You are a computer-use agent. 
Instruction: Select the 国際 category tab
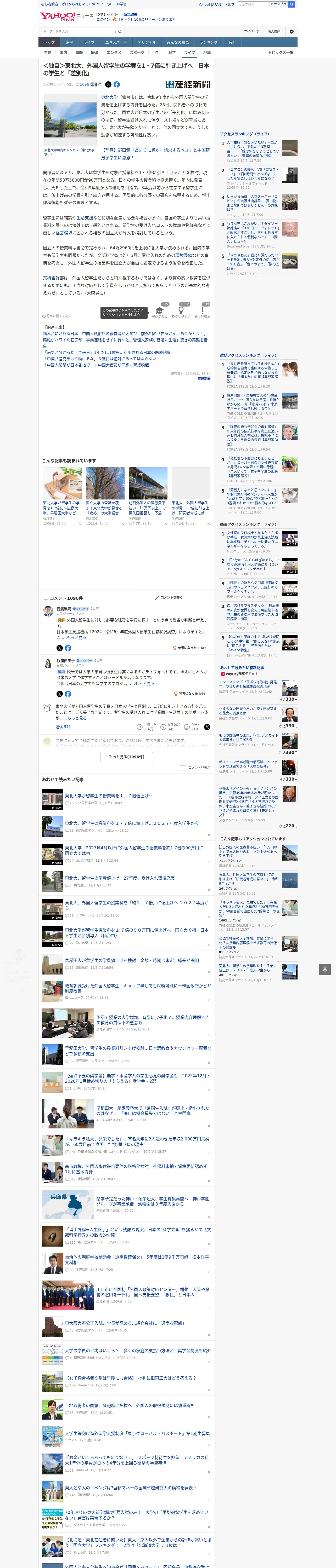tap(79, 53)
